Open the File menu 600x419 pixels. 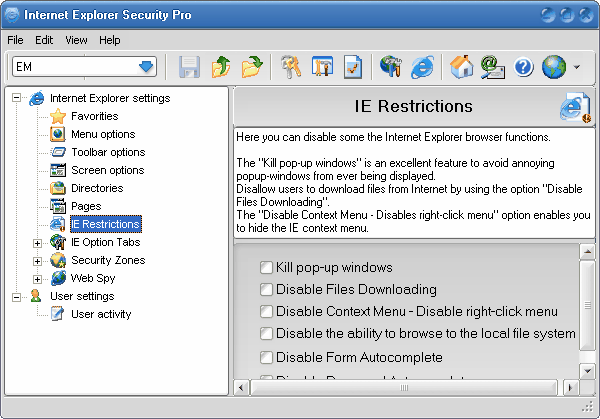pos(15,40)
